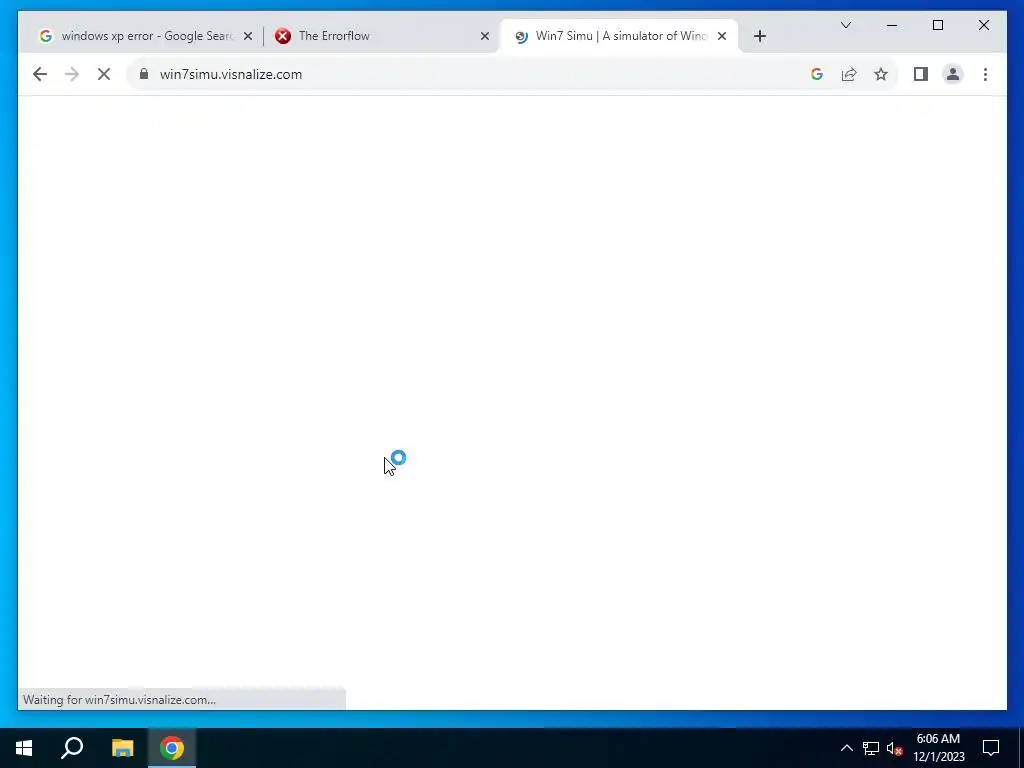Launch File Explorer from the taskbar
The width and height of the screenshot is (1024, 768).
122,748
